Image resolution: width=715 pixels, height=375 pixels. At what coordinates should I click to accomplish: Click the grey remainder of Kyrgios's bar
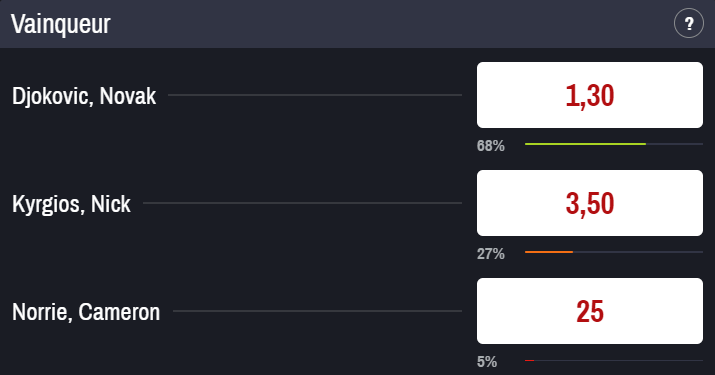point(638,252)
